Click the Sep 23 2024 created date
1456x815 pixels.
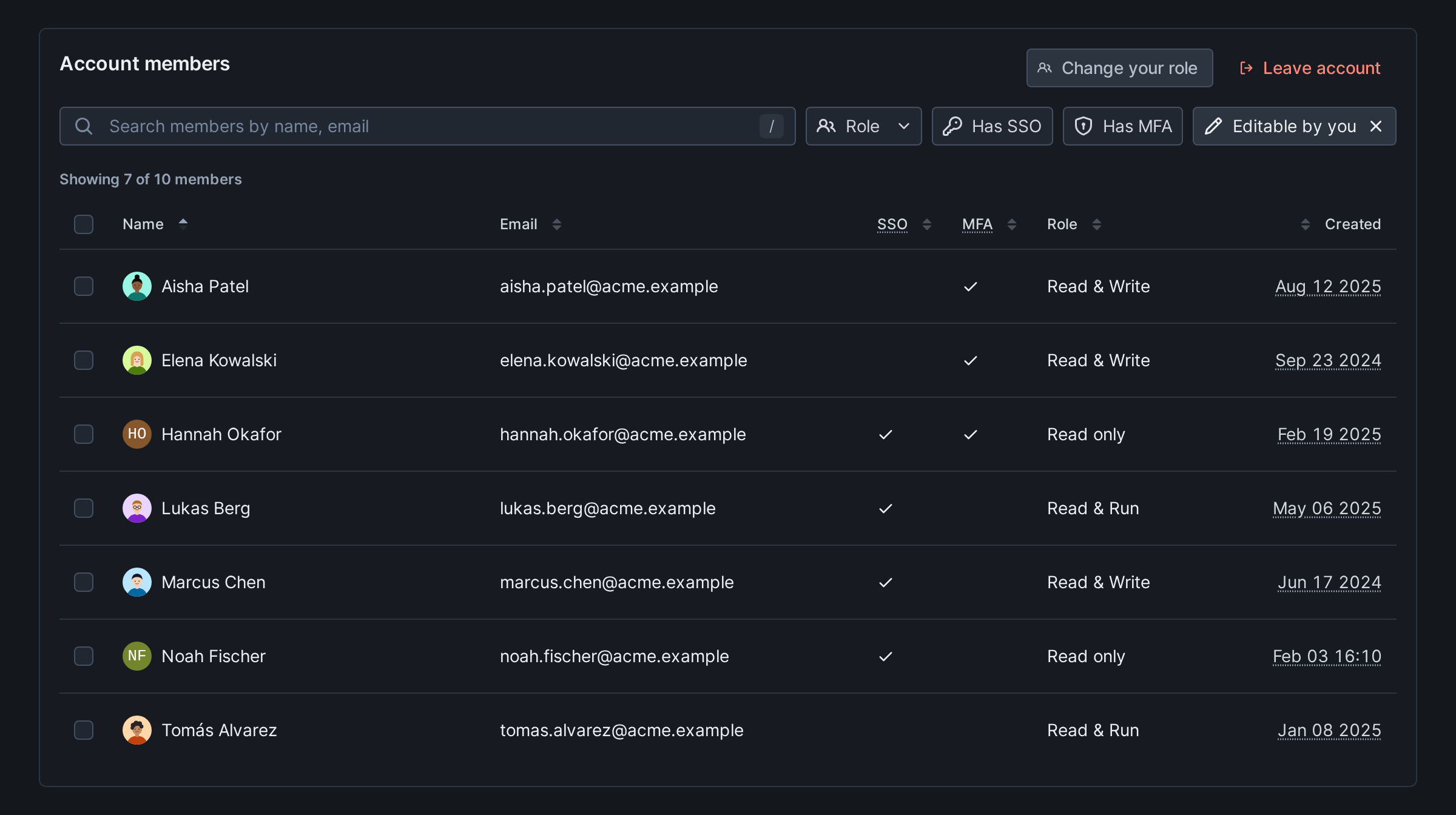point(1329,360)
